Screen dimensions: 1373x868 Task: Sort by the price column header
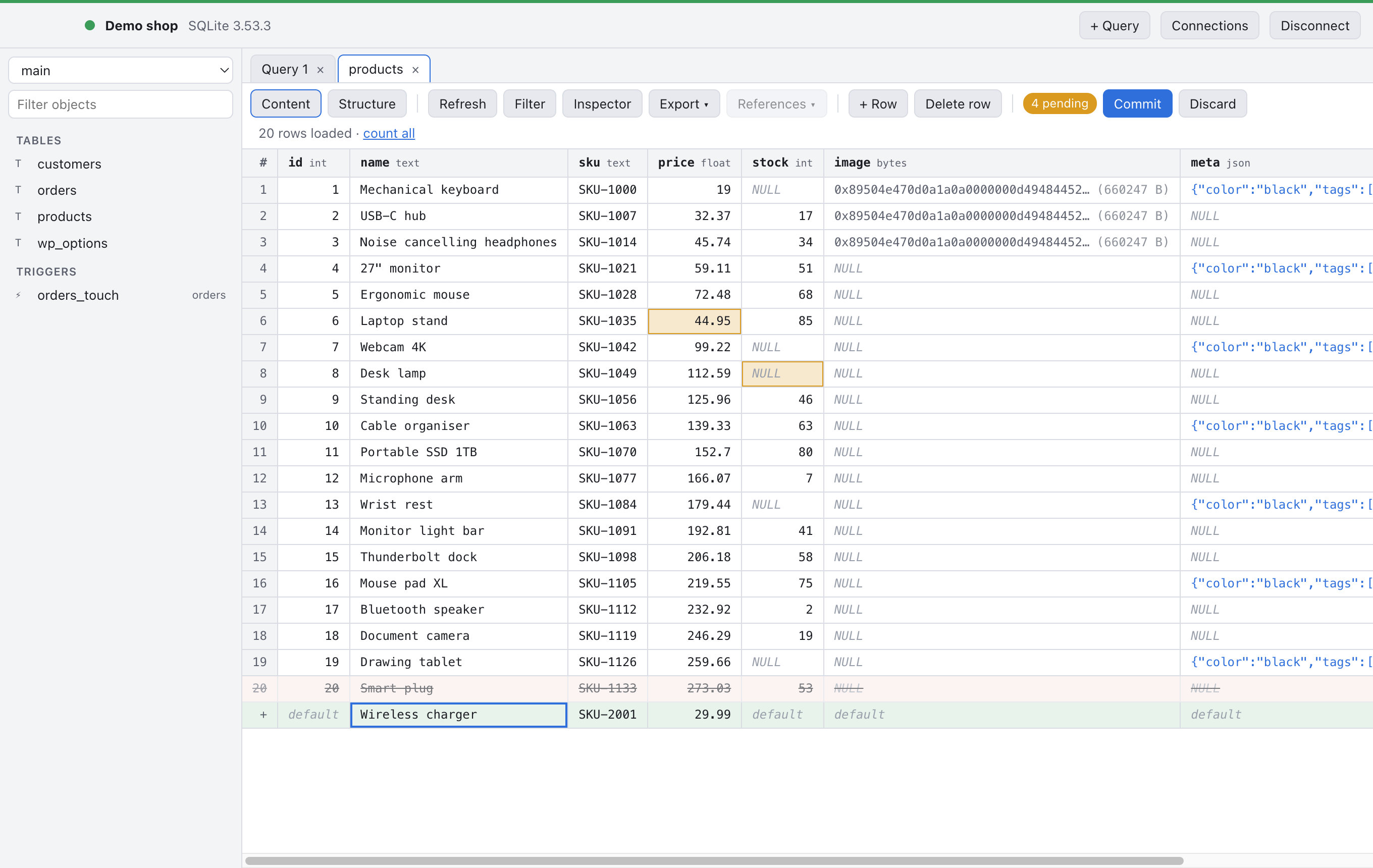coord(694,163)
